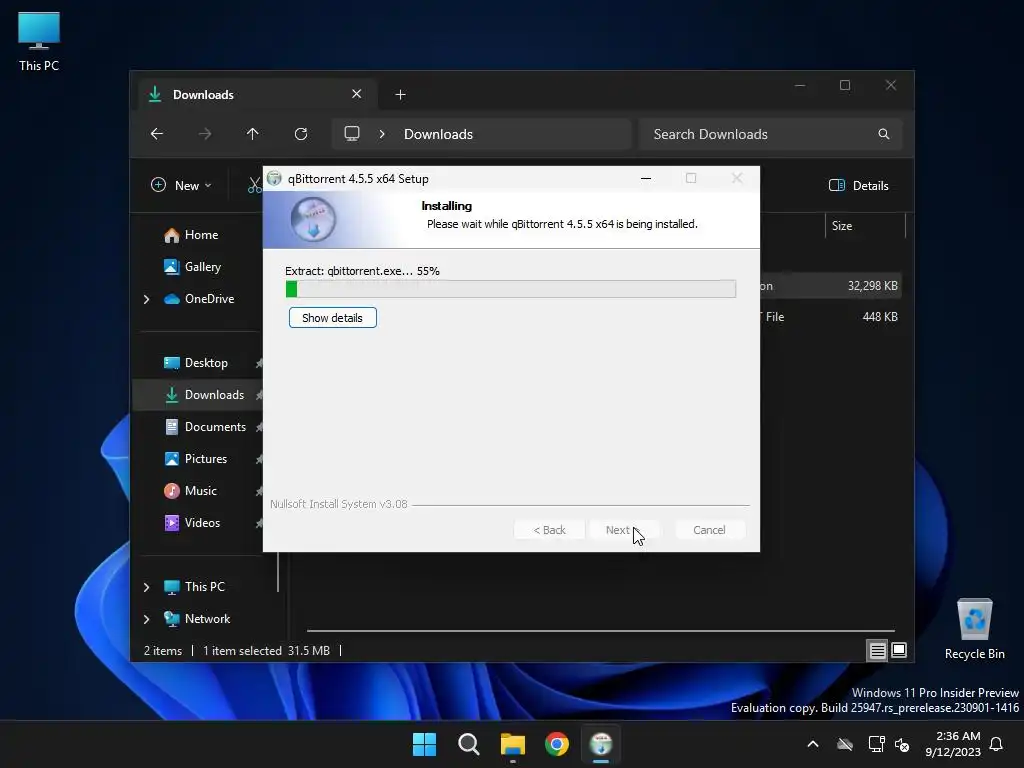
Task: Select Network in navigation pane
Action: [x=197, y=619]
